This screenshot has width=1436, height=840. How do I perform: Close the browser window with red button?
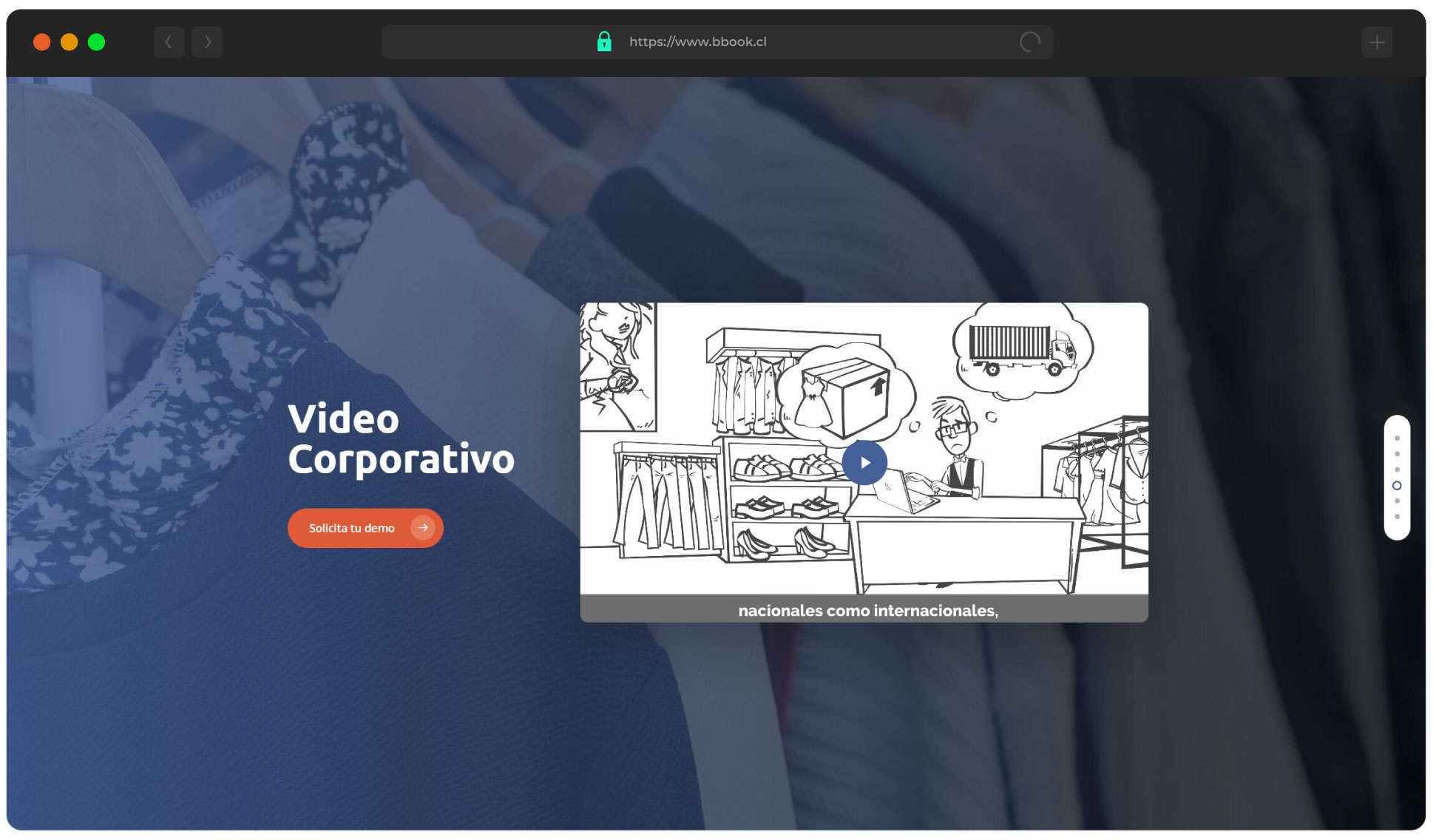(42, 42)
